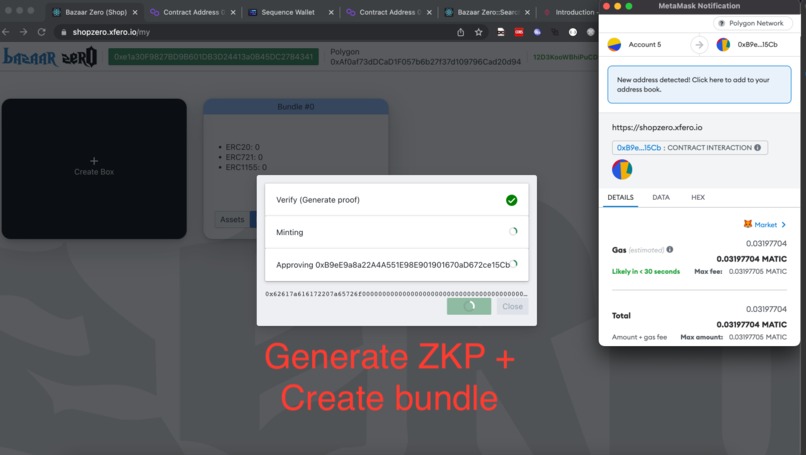The width and height of the screenshot is (806, 455).
Task: Click the arrow between accounts in MetaMask
Action: point(699,45)
